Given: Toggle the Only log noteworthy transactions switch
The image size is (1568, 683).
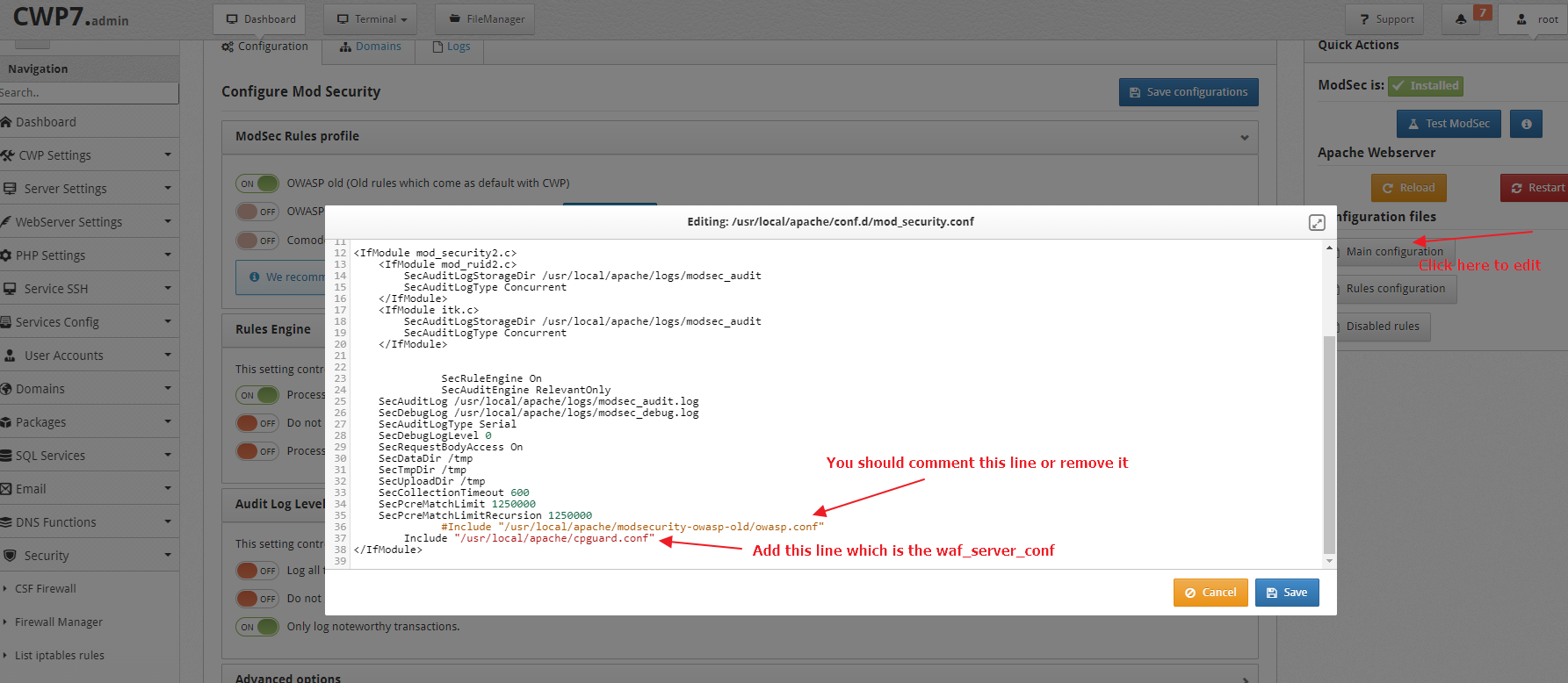Looking at the screenshot, I should pos(257,627).
